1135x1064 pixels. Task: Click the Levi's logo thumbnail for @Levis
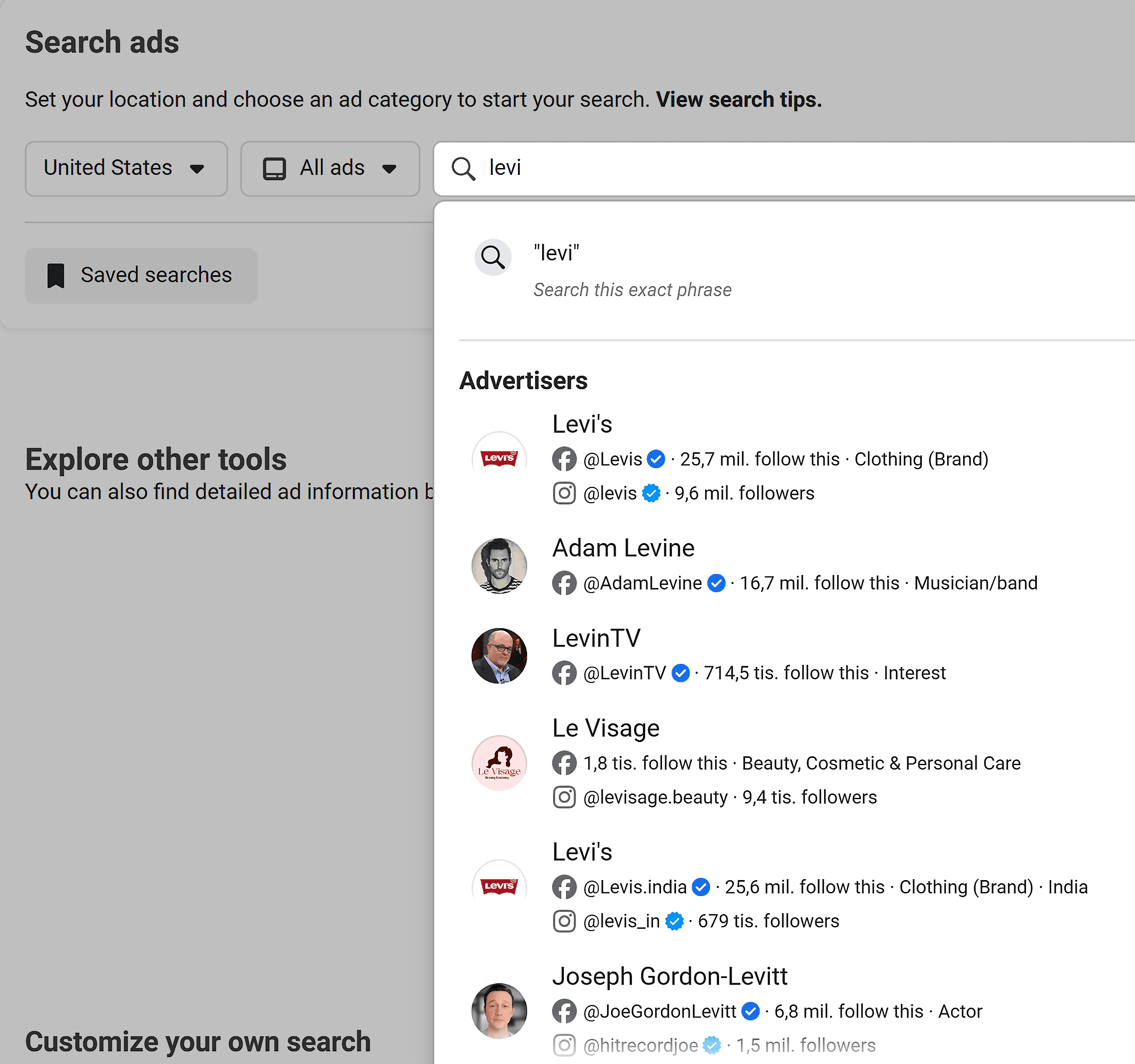[499, 459]
